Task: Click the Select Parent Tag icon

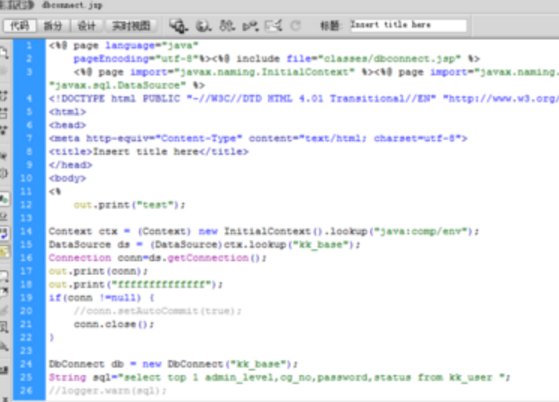Action: (x=4, y=156)
